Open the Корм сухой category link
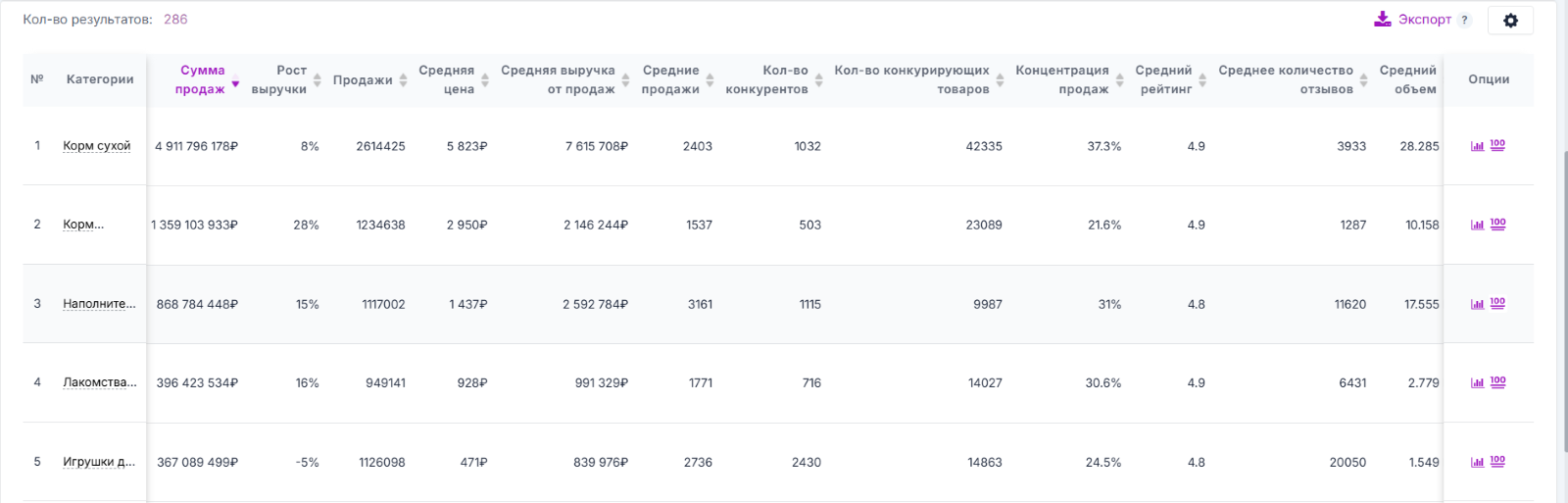Image resolution: width=1568 pixels, height=503 pixels. coord(96,146)
